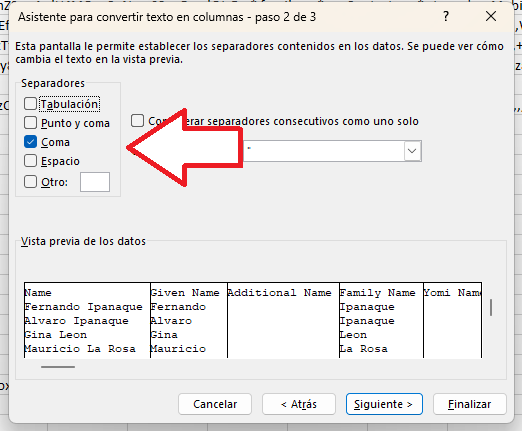Screen dimensions: 522x431
Task: Close the text to columns wizard
Action: pyautogui.click(x=491, y=16)
